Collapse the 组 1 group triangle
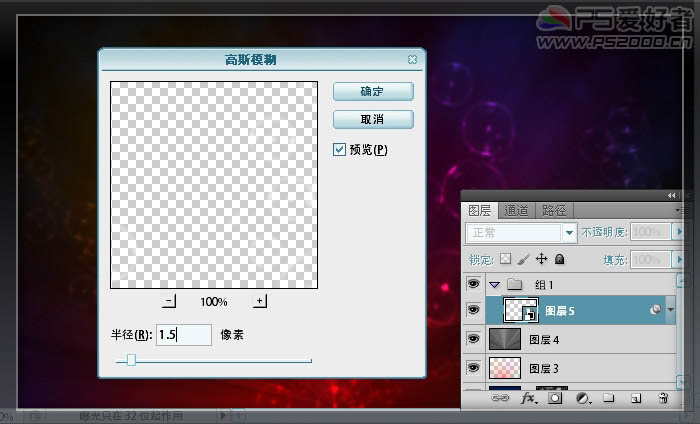 494,285
